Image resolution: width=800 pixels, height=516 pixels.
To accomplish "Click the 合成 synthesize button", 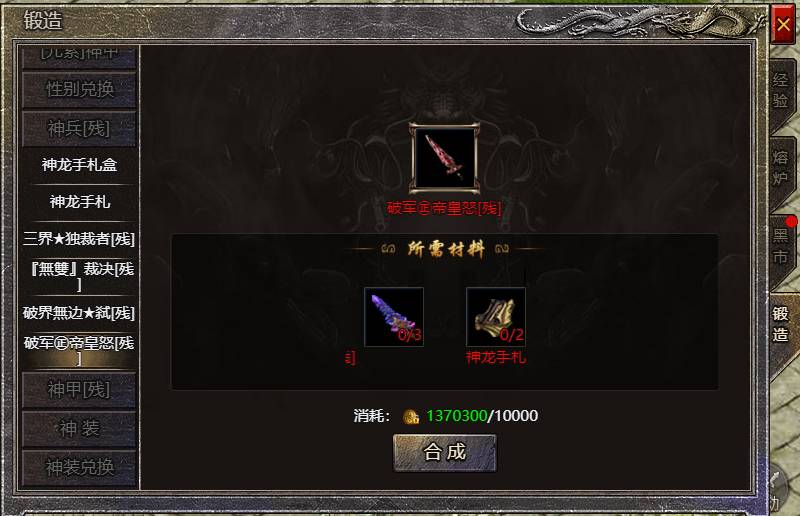I will point(444,452).
